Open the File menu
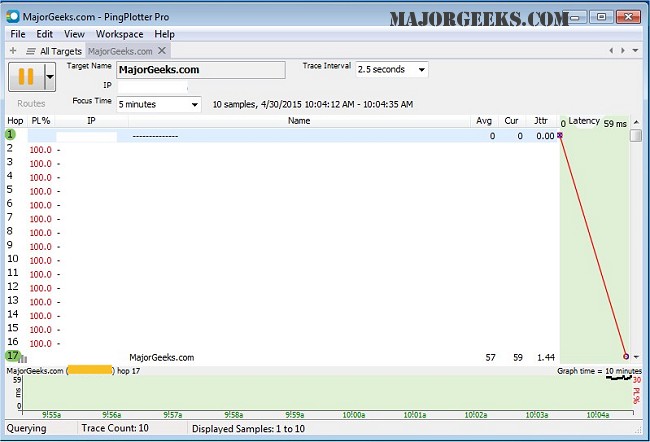Viewport: 650px width, 442px height. 18,34
